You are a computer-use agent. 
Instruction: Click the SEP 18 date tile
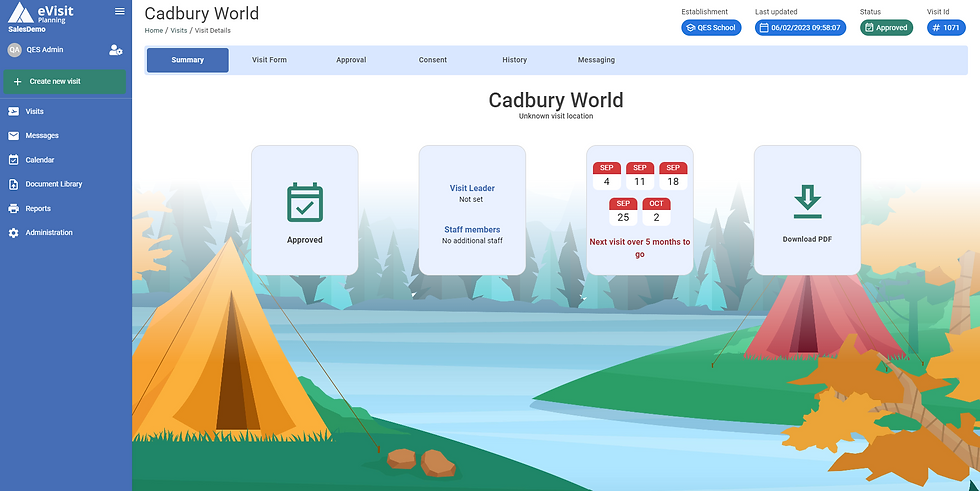[673, 176]
